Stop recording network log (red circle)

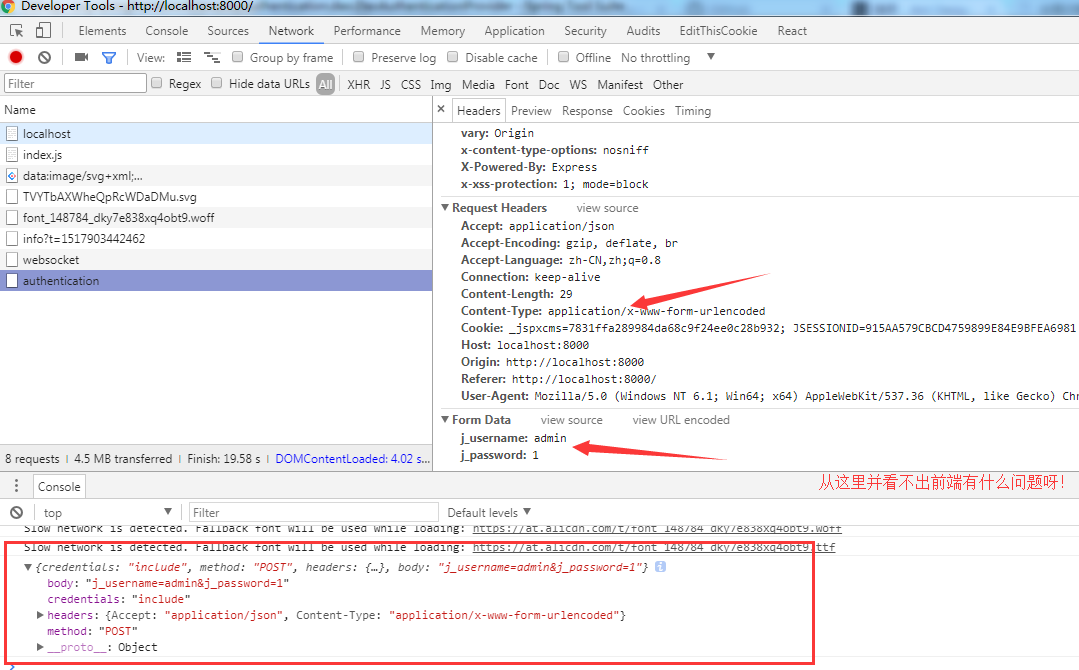tap(16, 57)
